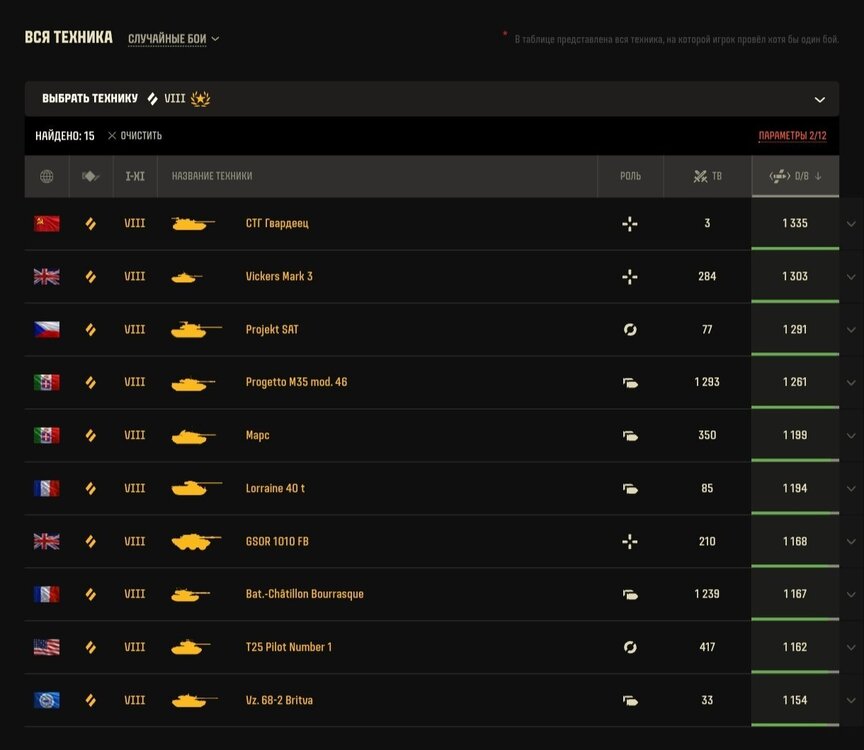
Task: Click the role icon in Марс row
Action: pyautogui.click(x=630, y=436)
